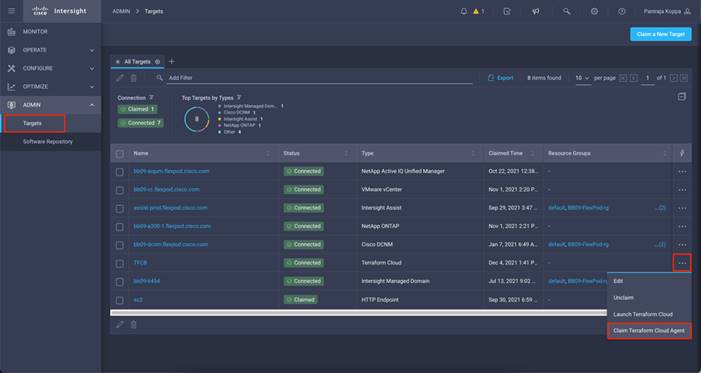
Task: Open the hamburger navigation menu
Action: (x=12, y=11)
